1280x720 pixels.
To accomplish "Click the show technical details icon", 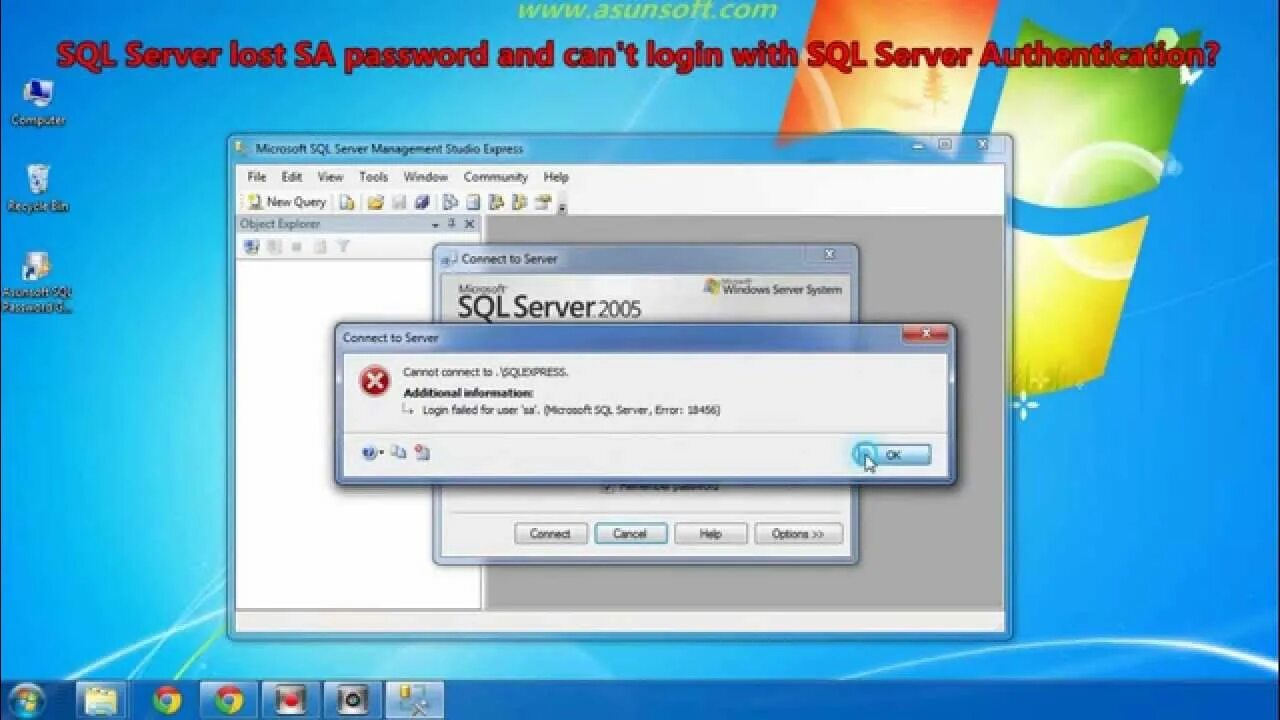I will tap(422, 453).
